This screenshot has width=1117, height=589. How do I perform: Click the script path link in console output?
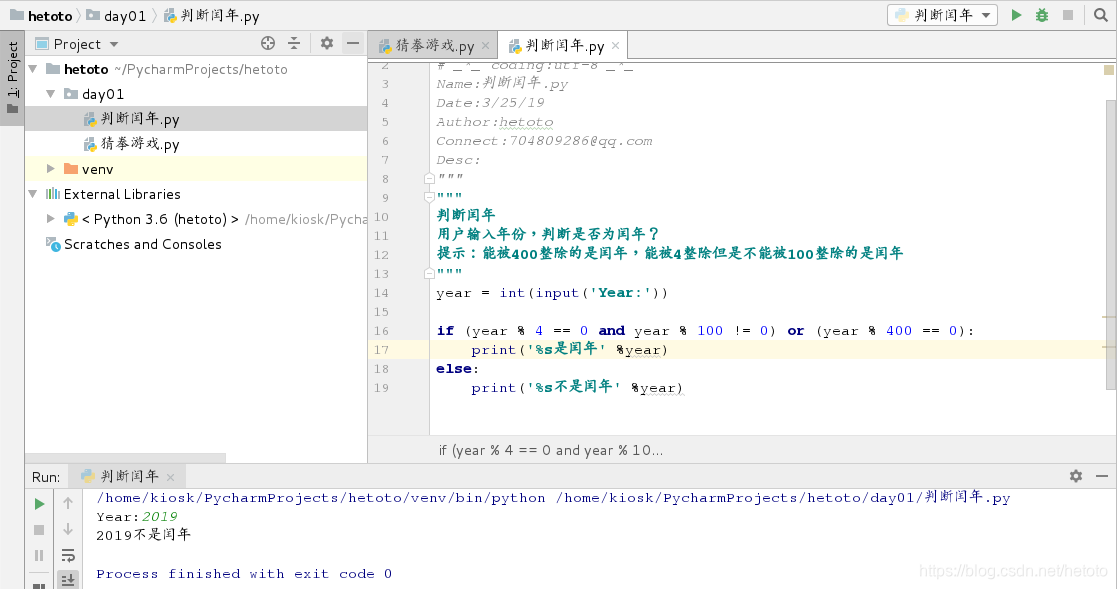tap(783, 497)
